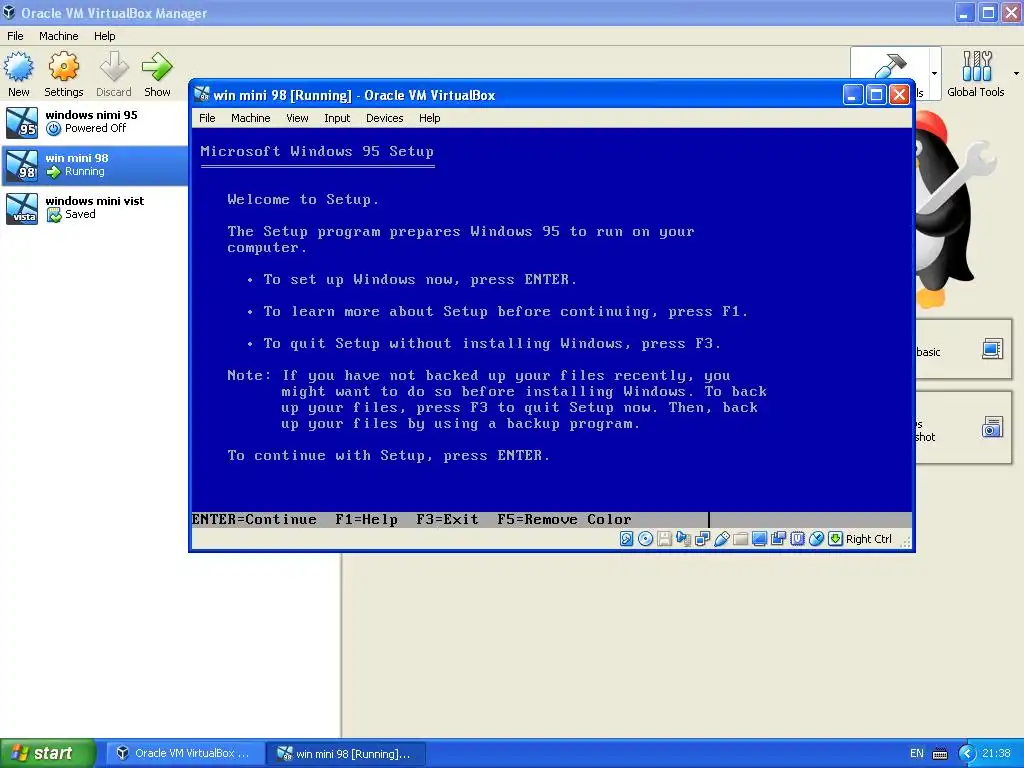Expand hidden tray icons chevron

[x=967, y=754]
